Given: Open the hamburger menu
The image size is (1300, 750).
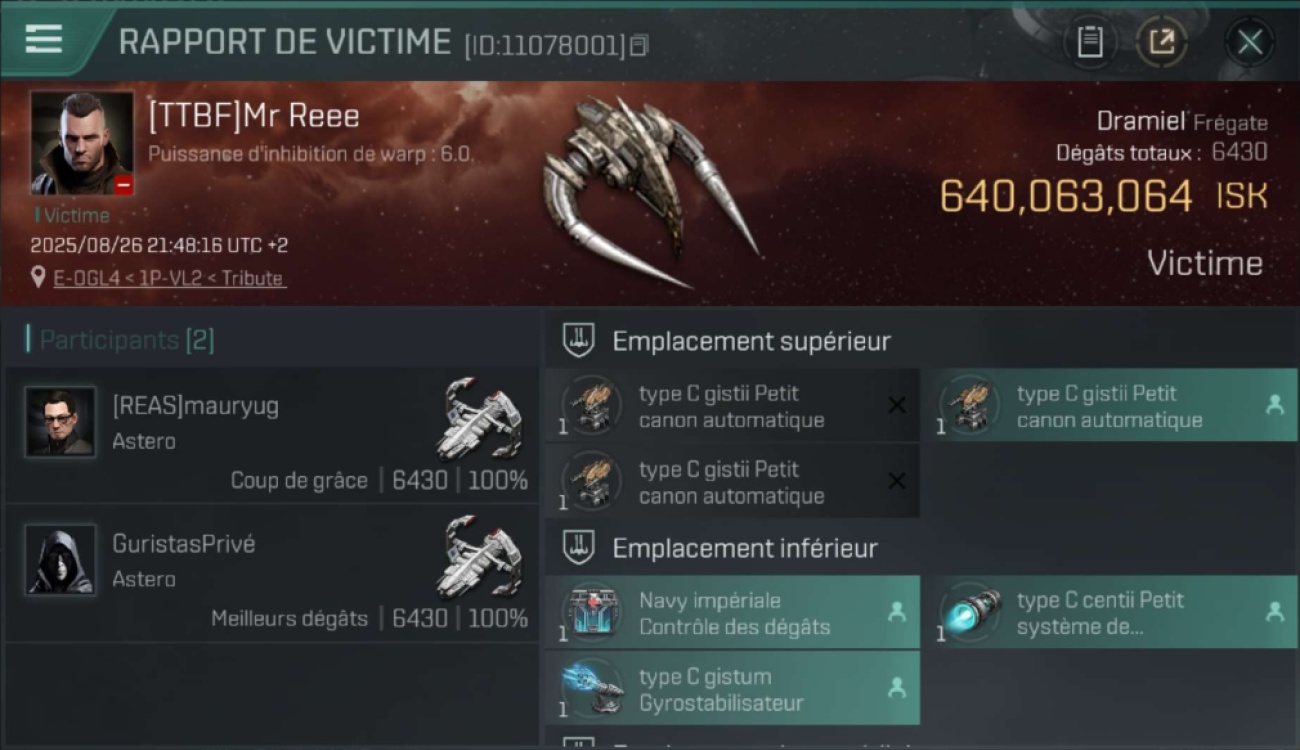Looking at the screenshot, I should click(x=44, y=39).
